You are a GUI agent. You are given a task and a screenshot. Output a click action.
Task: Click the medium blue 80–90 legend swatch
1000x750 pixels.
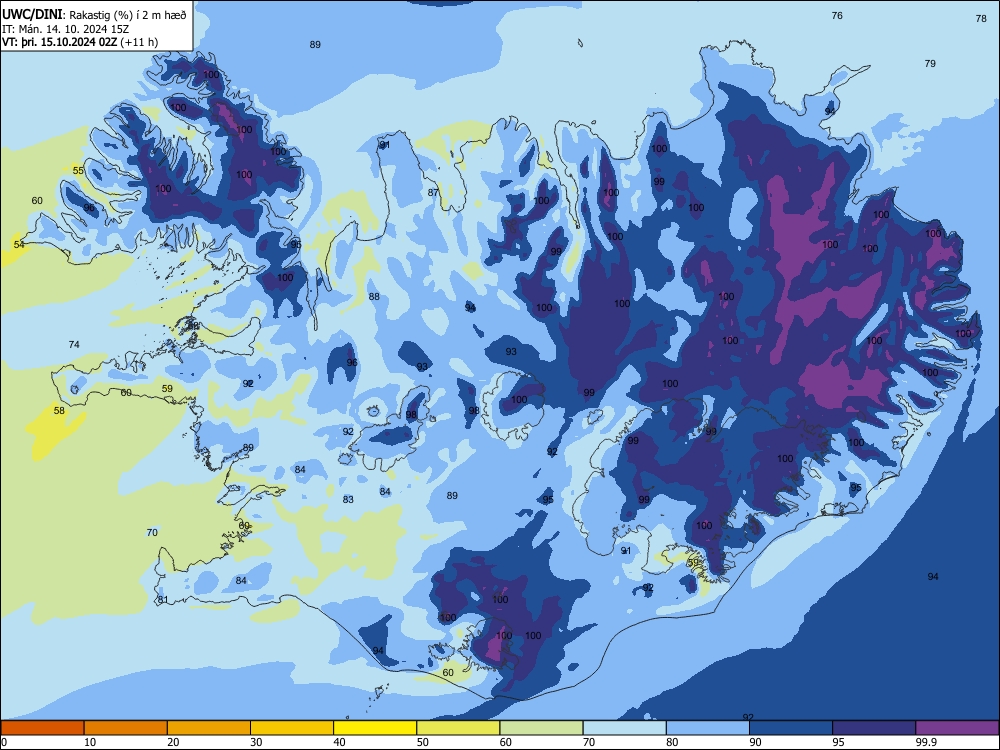[x=708, y=728]
